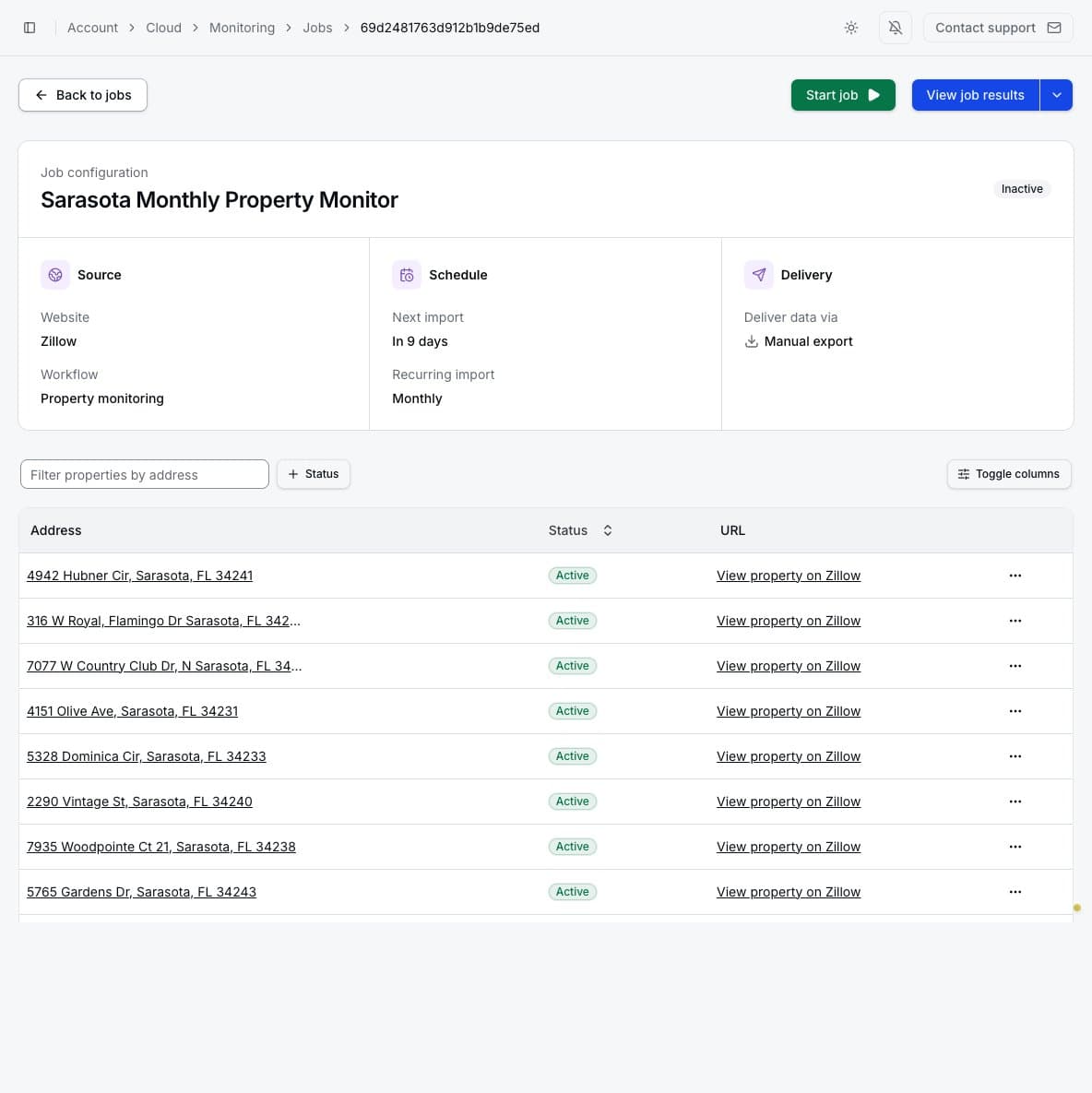Open row actions for 2290 Vintage St

tap(1015, 802)
